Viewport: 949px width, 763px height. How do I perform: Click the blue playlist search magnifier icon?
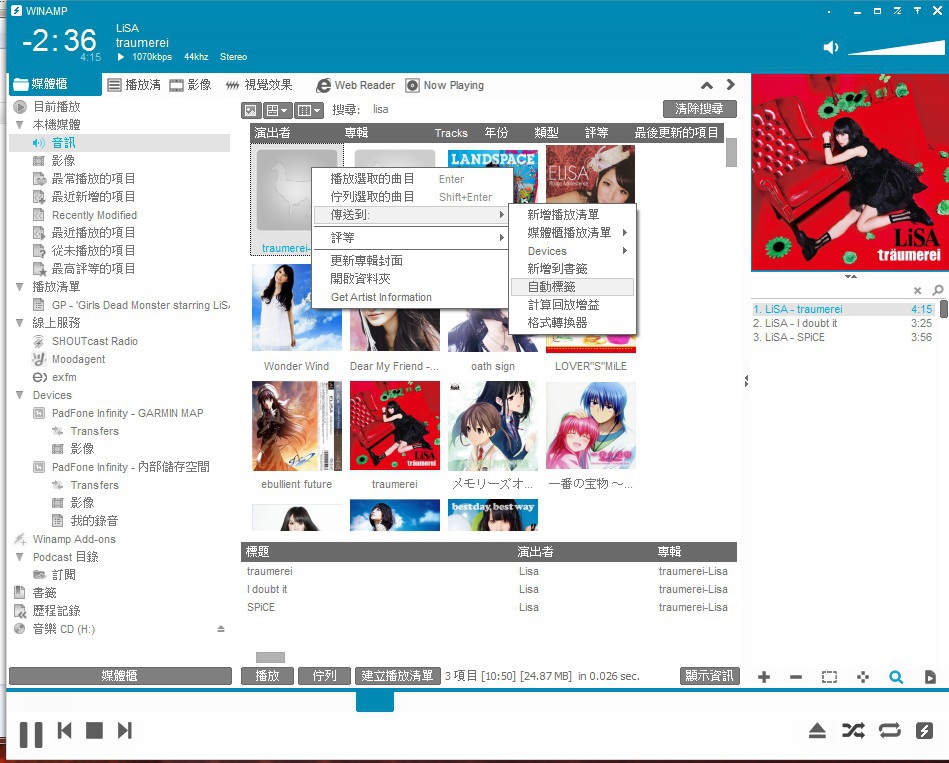click(x=896, y=677)
